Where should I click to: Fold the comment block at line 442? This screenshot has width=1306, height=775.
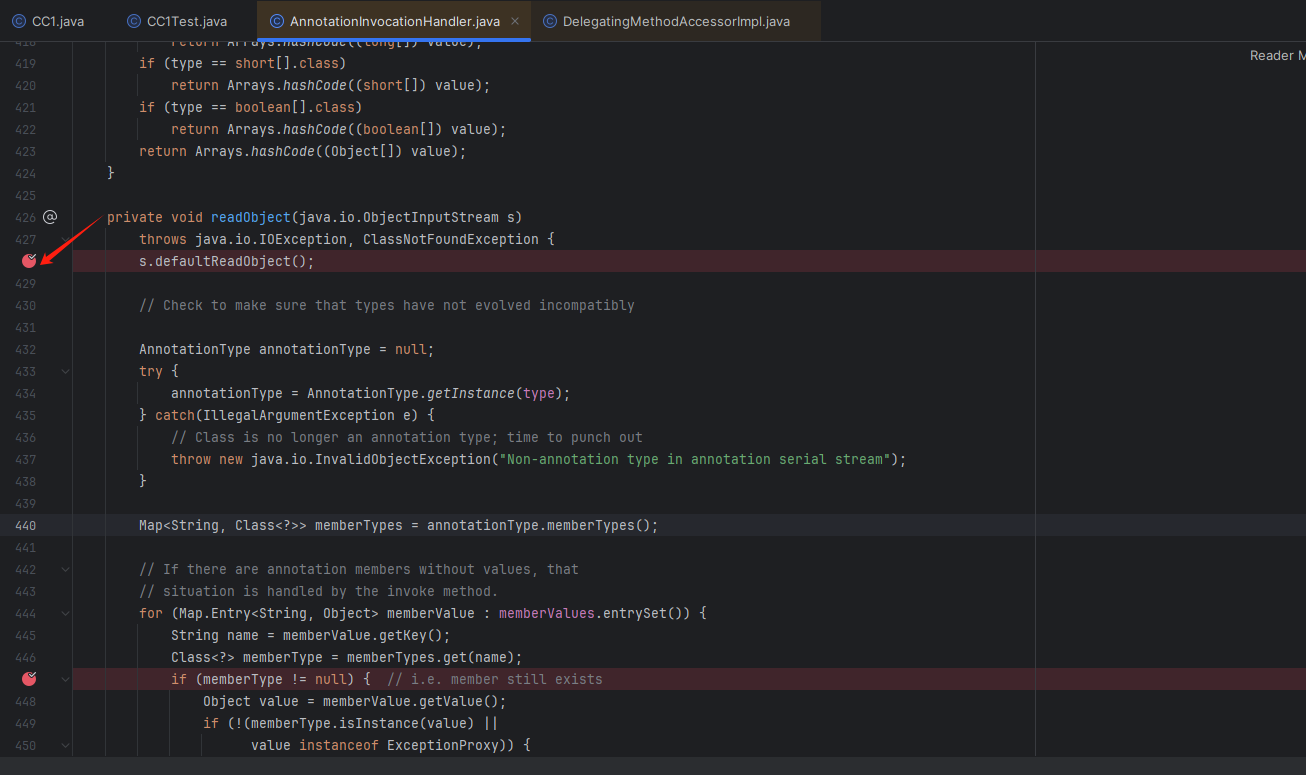pyautogui.click(x=65, y=569)
